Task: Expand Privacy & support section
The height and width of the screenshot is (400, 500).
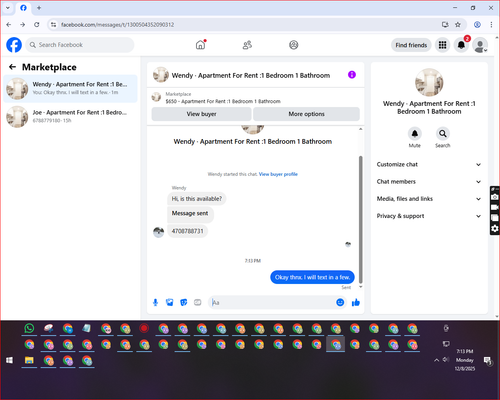Action: (x=429, y=216)
